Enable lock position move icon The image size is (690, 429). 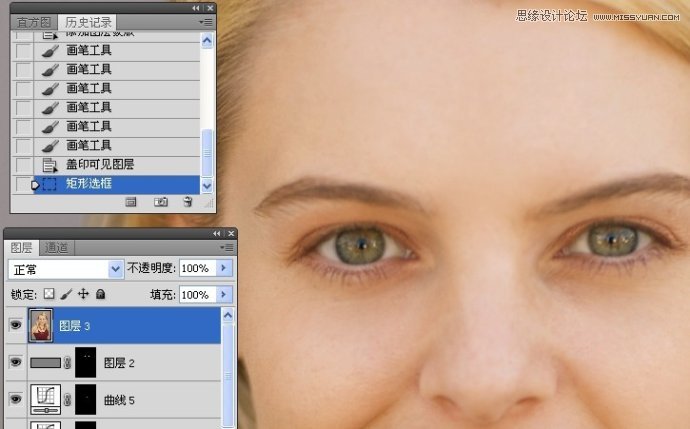(83, 295)
